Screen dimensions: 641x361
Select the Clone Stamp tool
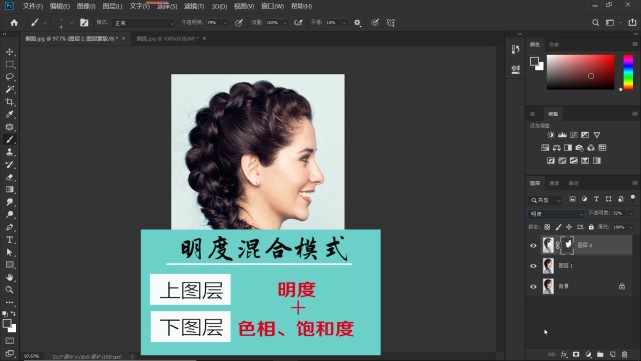(9, 152)
